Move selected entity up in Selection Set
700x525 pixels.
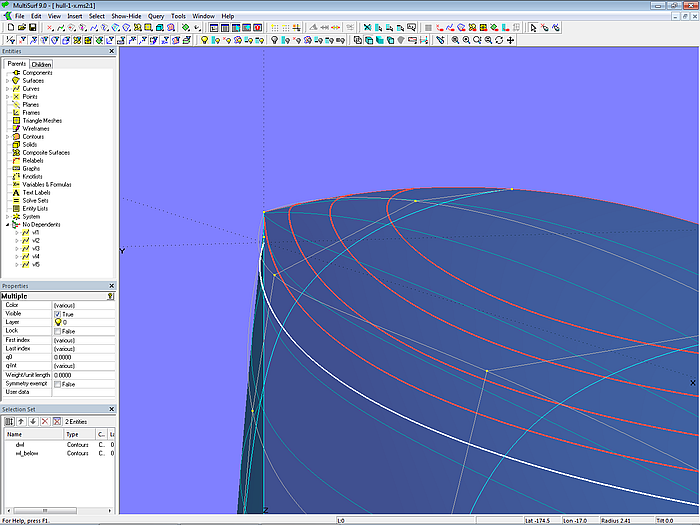coord(20,421)
